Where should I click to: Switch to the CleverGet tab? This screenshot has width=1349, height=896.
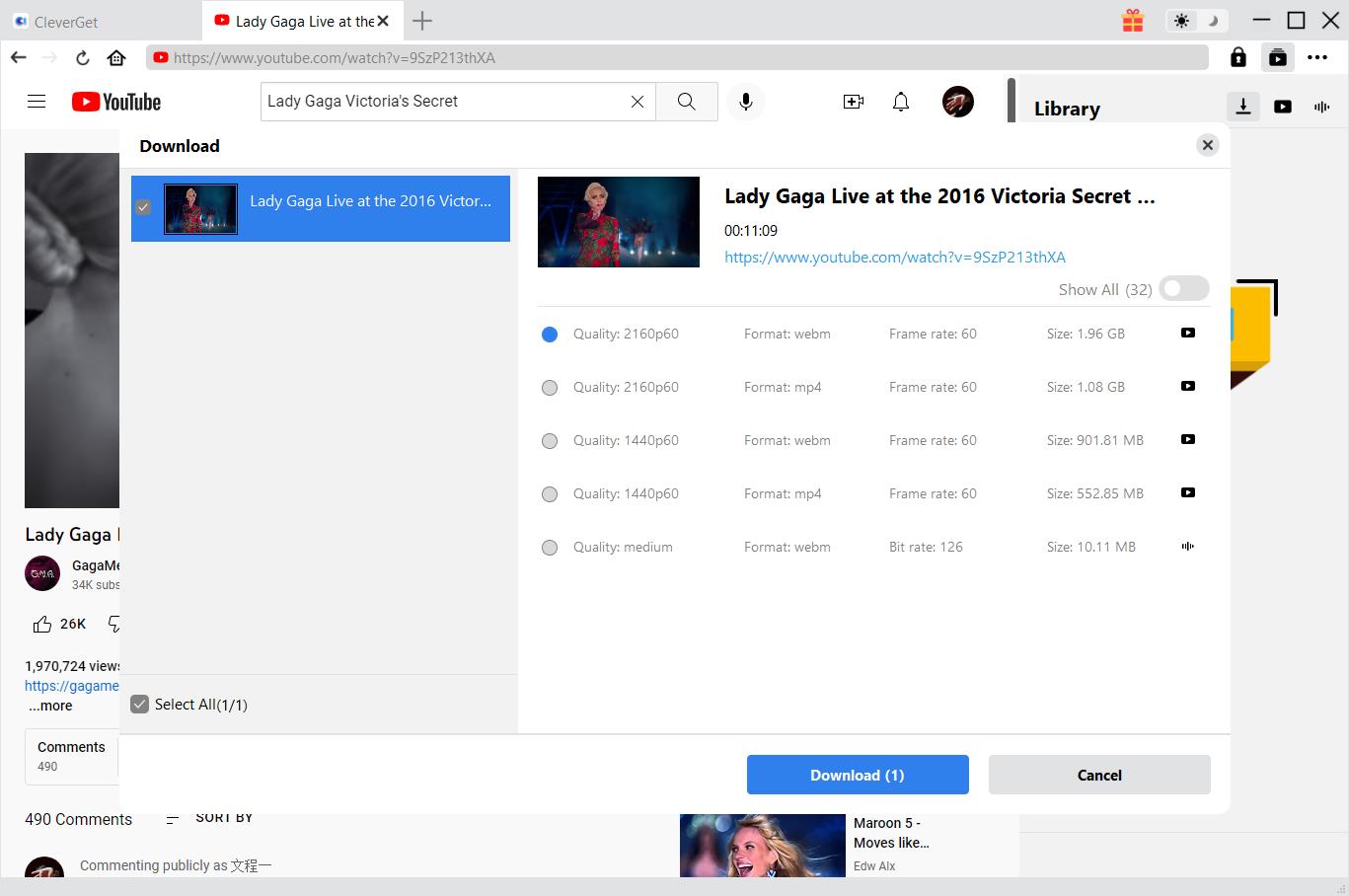tap(65, 22)
